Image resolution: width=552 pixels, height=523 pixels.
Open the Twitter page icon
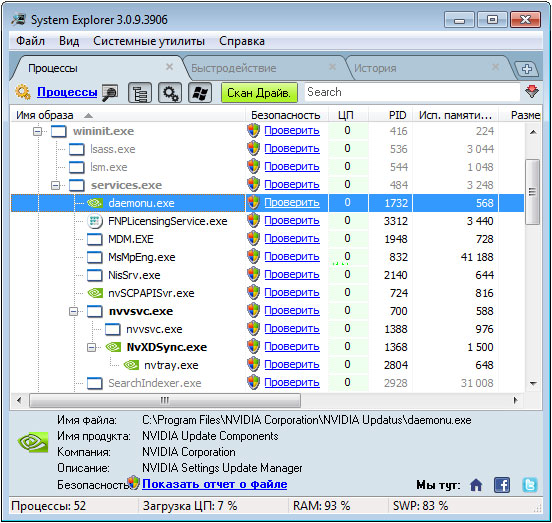pos(529,485)
